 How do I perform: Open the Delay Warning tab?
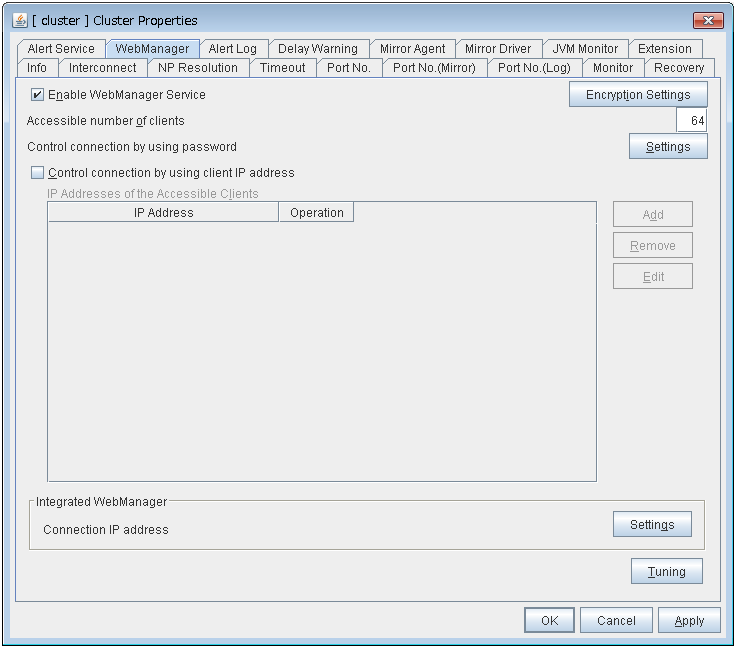(x=317, y=49)
